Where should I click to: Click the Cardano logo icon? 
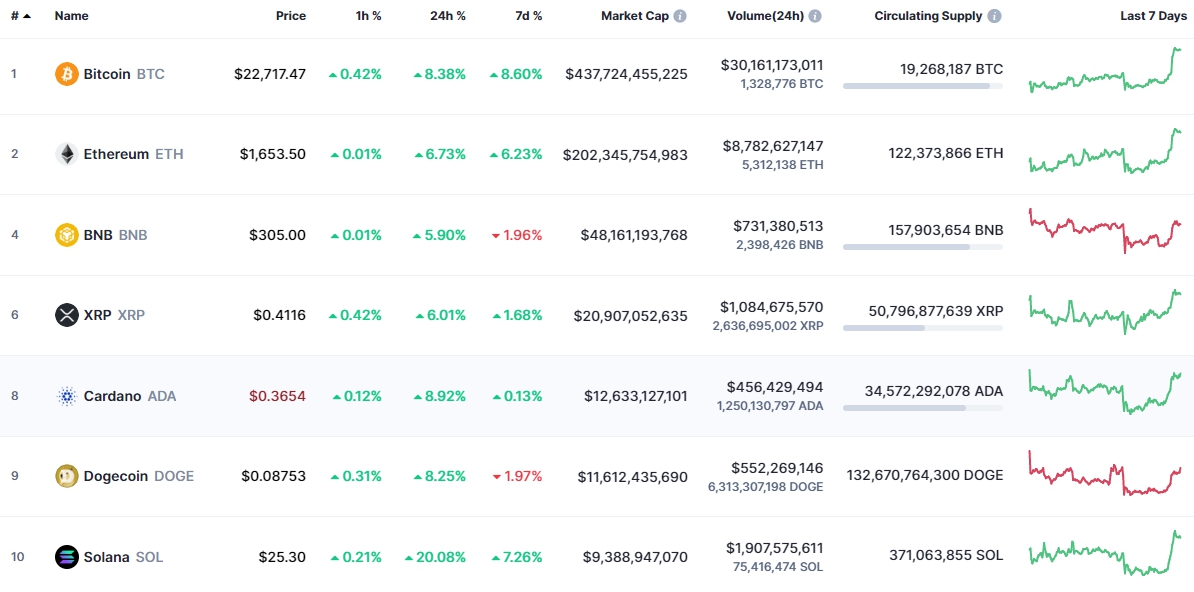pyautogui.click(x=67, y=396)
